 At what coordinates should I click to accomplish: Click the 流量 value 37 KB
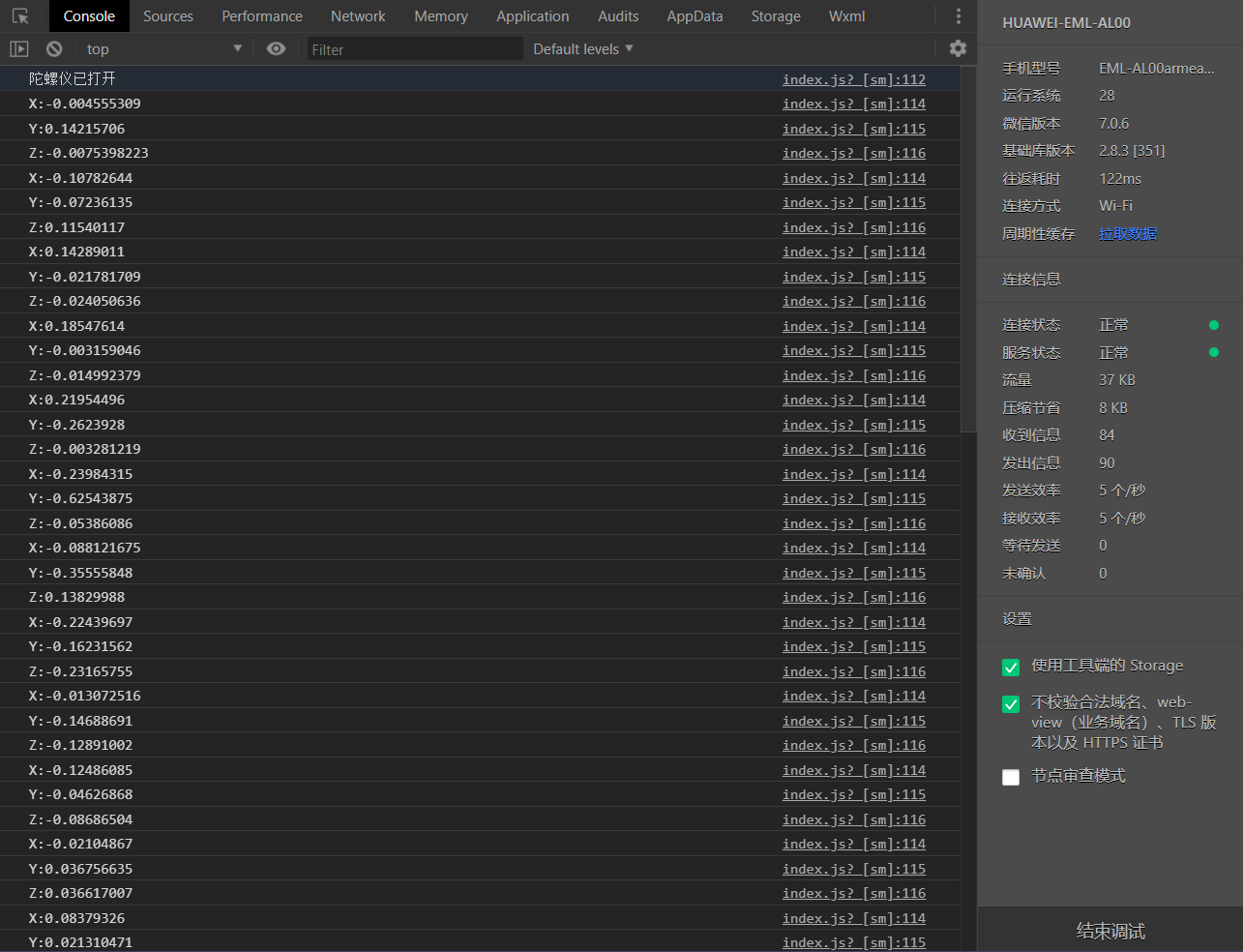click(1117, 379)
